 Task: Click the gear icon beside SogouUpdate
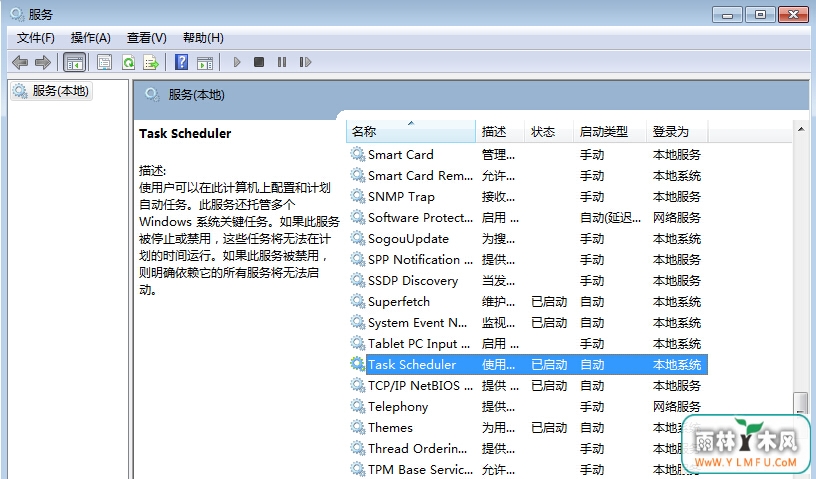[x=358, y=238]
